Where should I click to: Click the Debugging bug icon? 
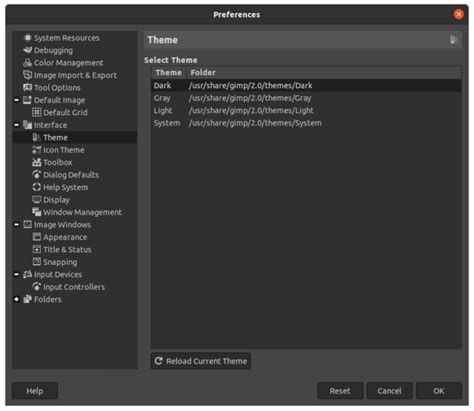(x=28, y=50)
